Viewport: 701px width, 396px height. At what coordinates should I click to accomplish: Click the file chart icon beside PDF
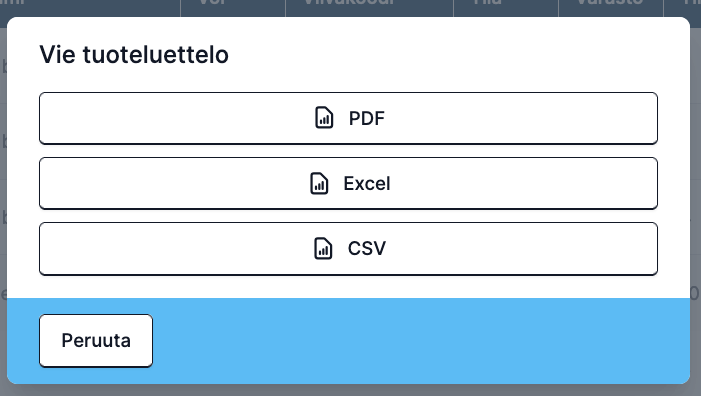click(x=324, y=118)
